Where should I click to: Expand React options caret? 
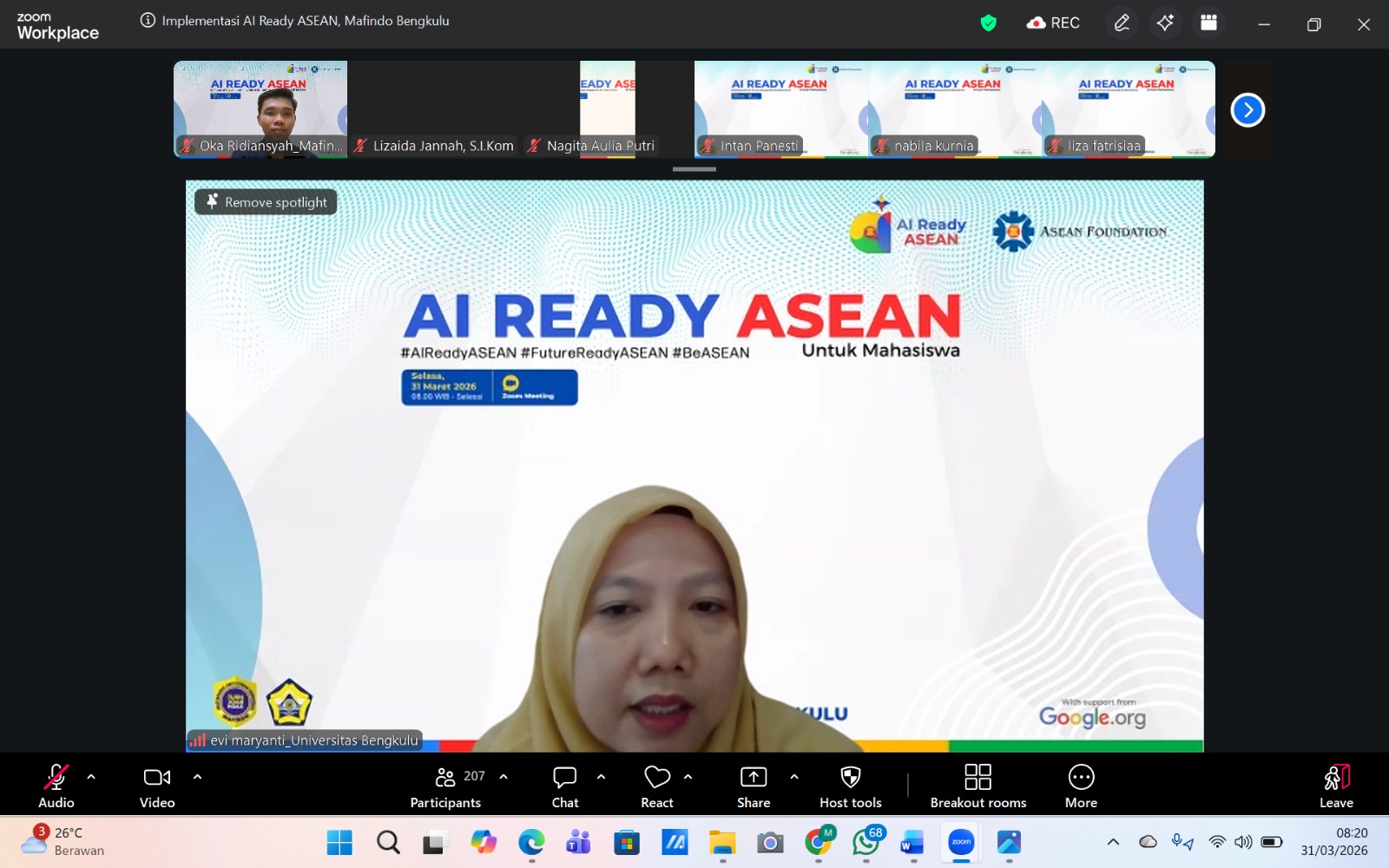coord(688,777)
